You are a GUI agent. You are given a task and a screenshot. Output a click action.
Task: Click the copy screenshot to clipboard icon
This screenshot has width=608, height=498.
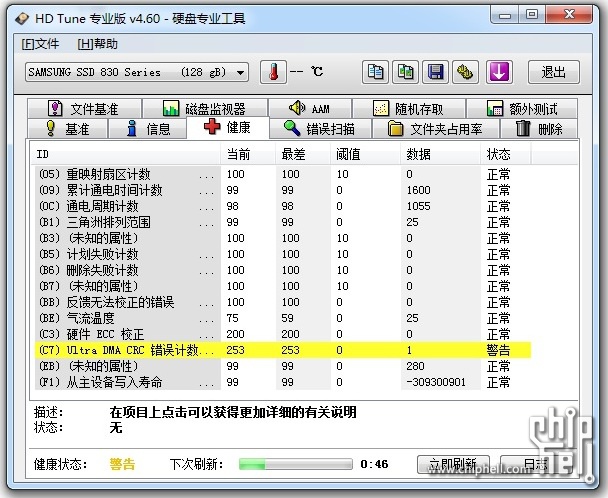(405, 72)
